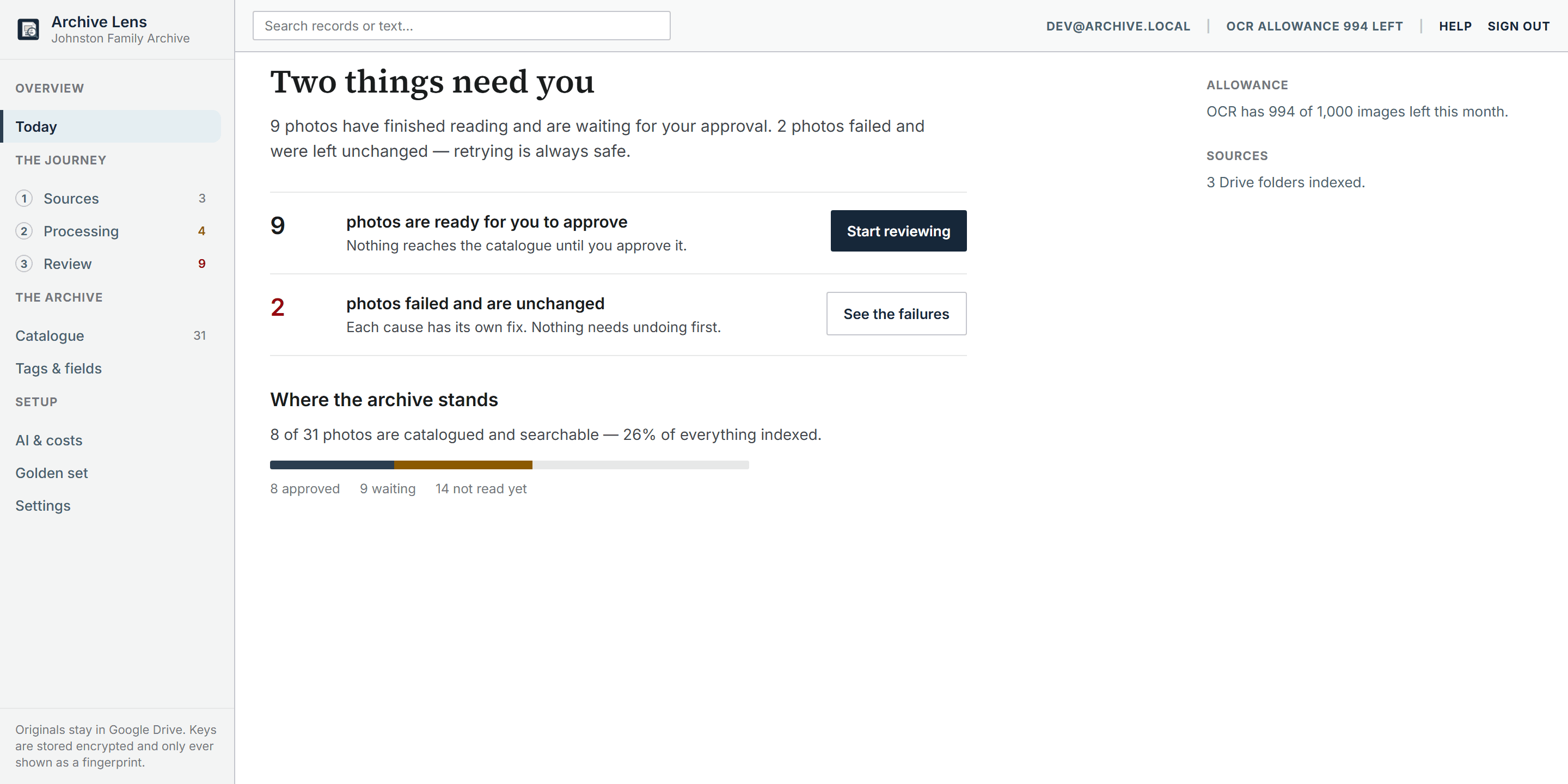Click the '9 waiting' legend label

point(388,489)
